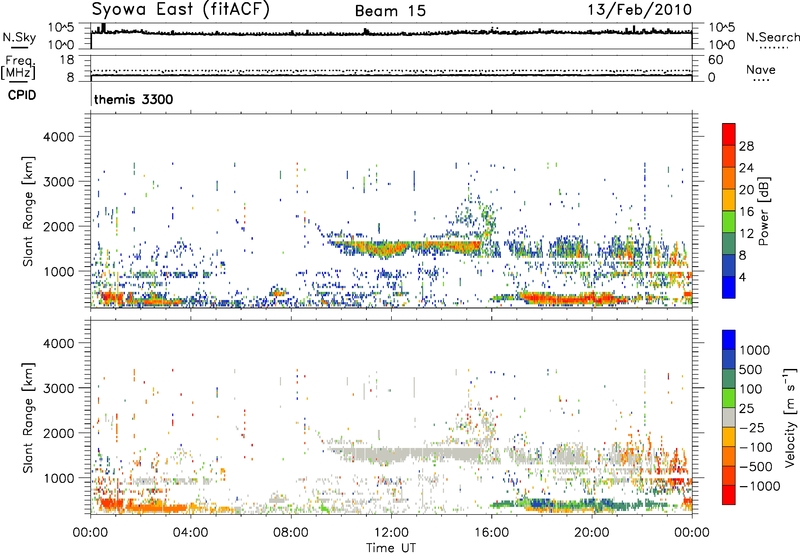Select the '16' power colorbar label

coord(746,212)
